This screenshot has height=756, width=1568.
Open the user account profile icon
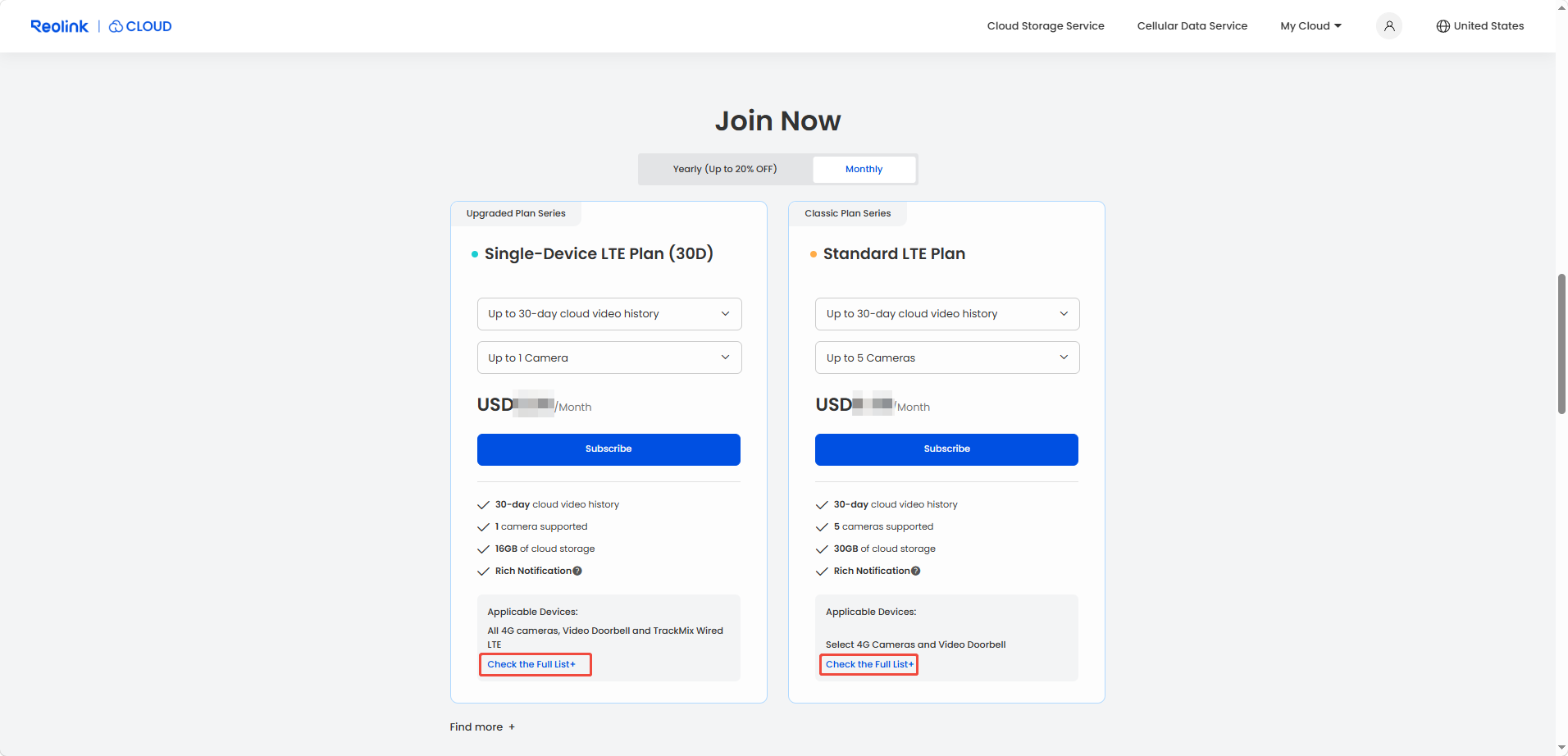(1388, 26)
